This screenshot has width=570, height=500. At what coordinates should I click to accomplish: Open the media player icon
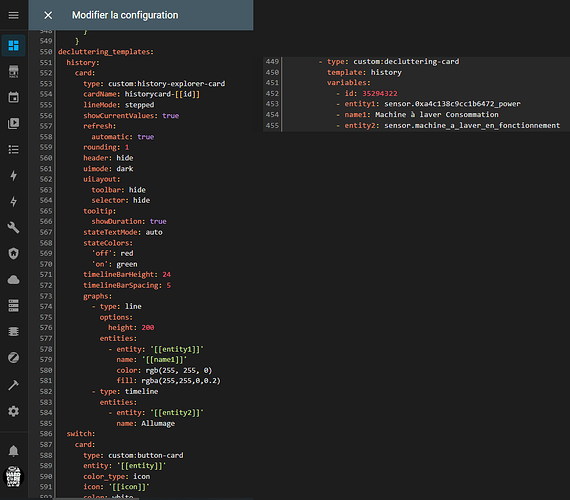(x=13, y=123)
